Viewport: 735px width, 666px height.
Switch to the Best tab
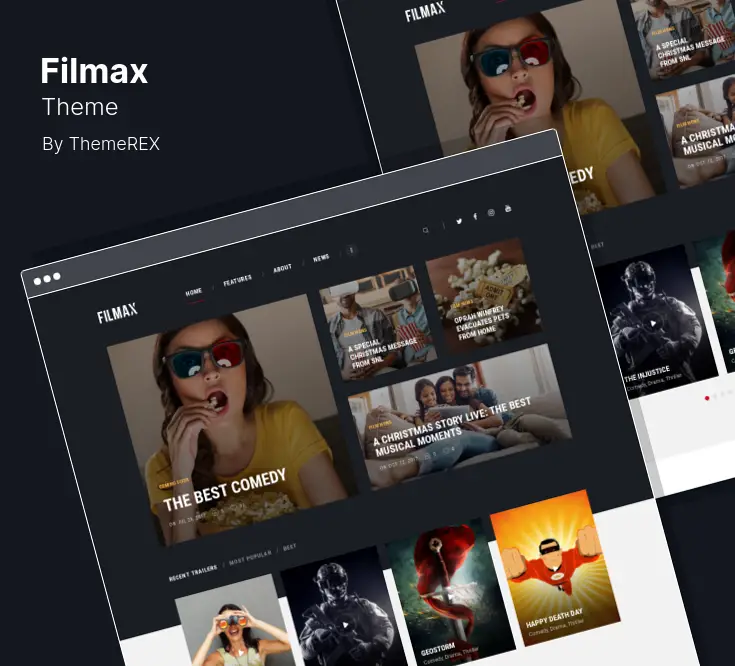[x=290, y=547]
